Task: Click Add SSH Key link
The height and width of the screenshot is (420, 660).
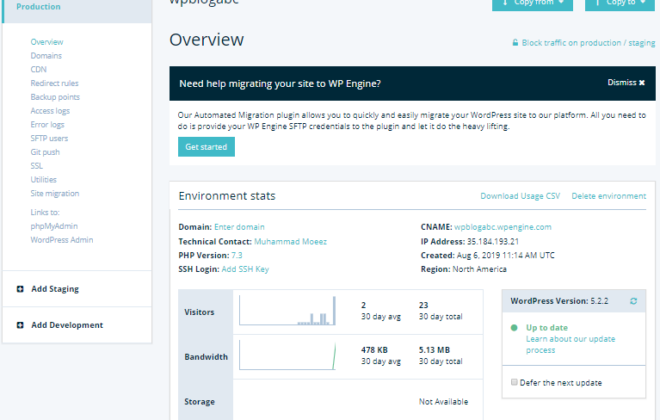Action: (x=245, y=269)
